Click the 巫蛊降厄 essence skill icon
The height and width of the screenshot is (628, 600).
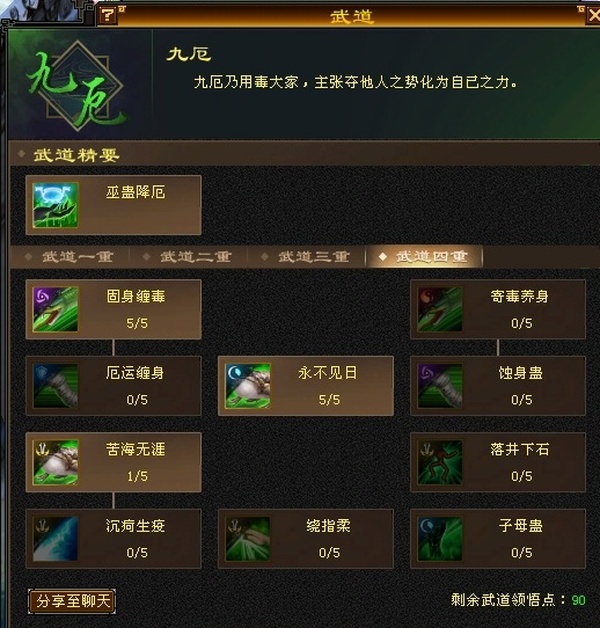[x=55, y=205]
